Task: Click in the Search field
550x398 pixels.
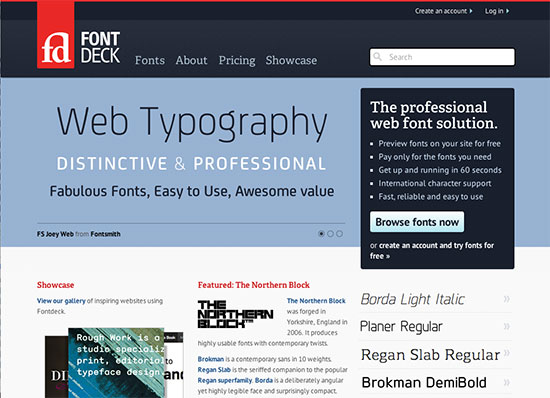Action: pos(442,57)
